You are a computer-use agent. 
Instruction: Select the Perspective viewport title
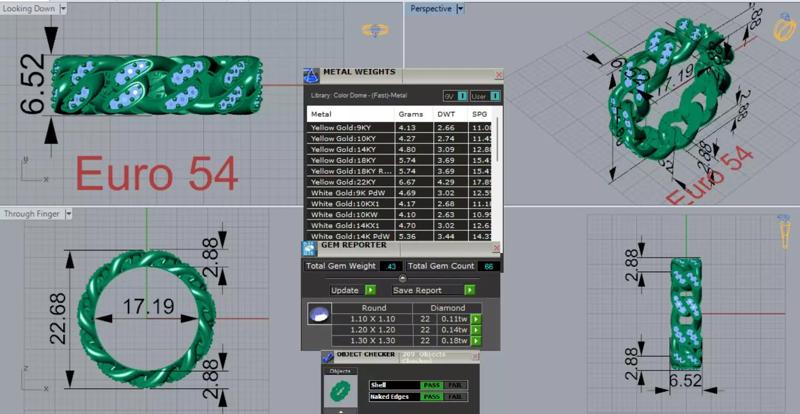coord(431,9)
